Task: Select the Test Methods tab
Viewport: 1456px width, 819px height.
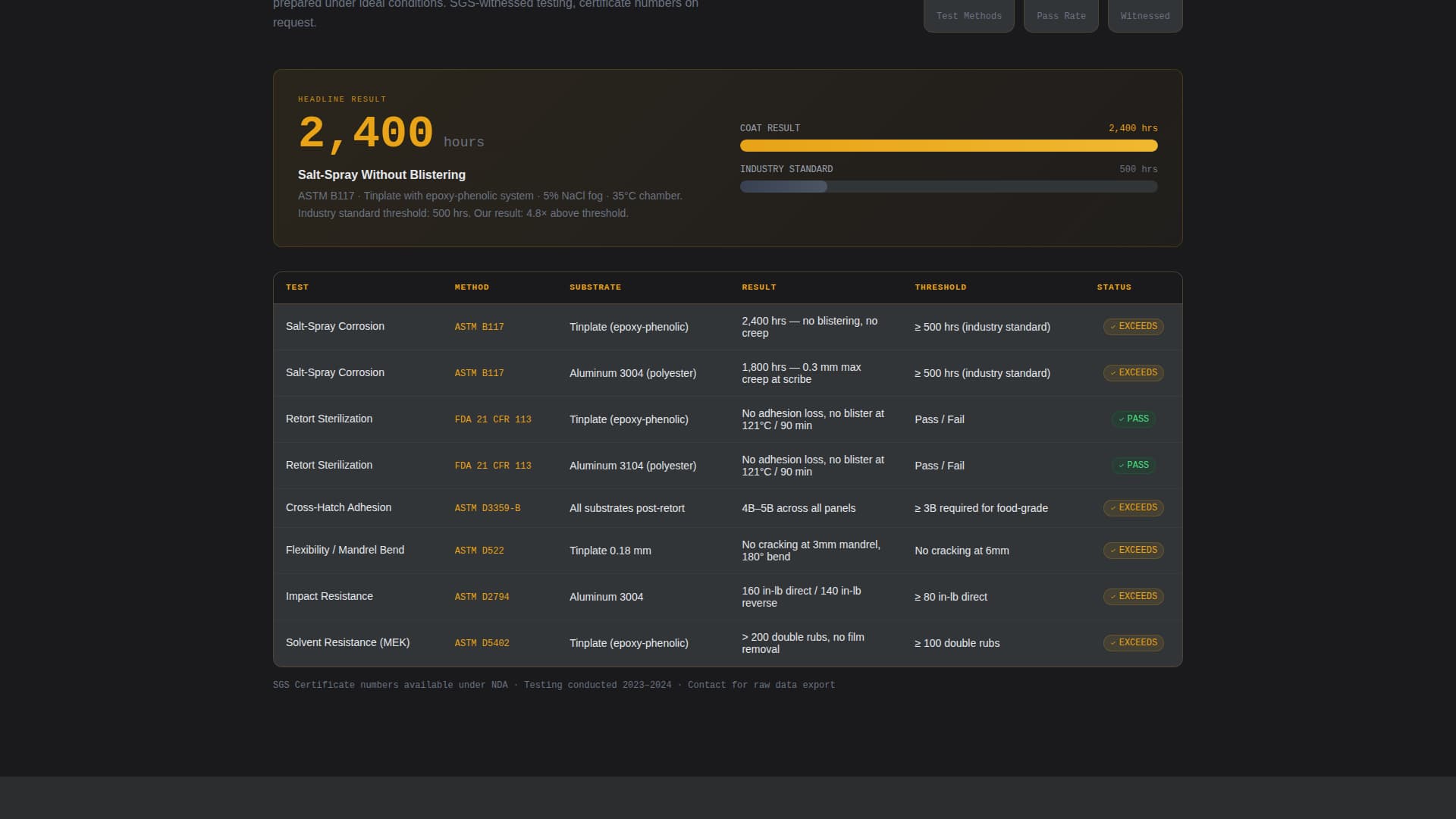Action: pyautogui.click(x=968, y=15)
